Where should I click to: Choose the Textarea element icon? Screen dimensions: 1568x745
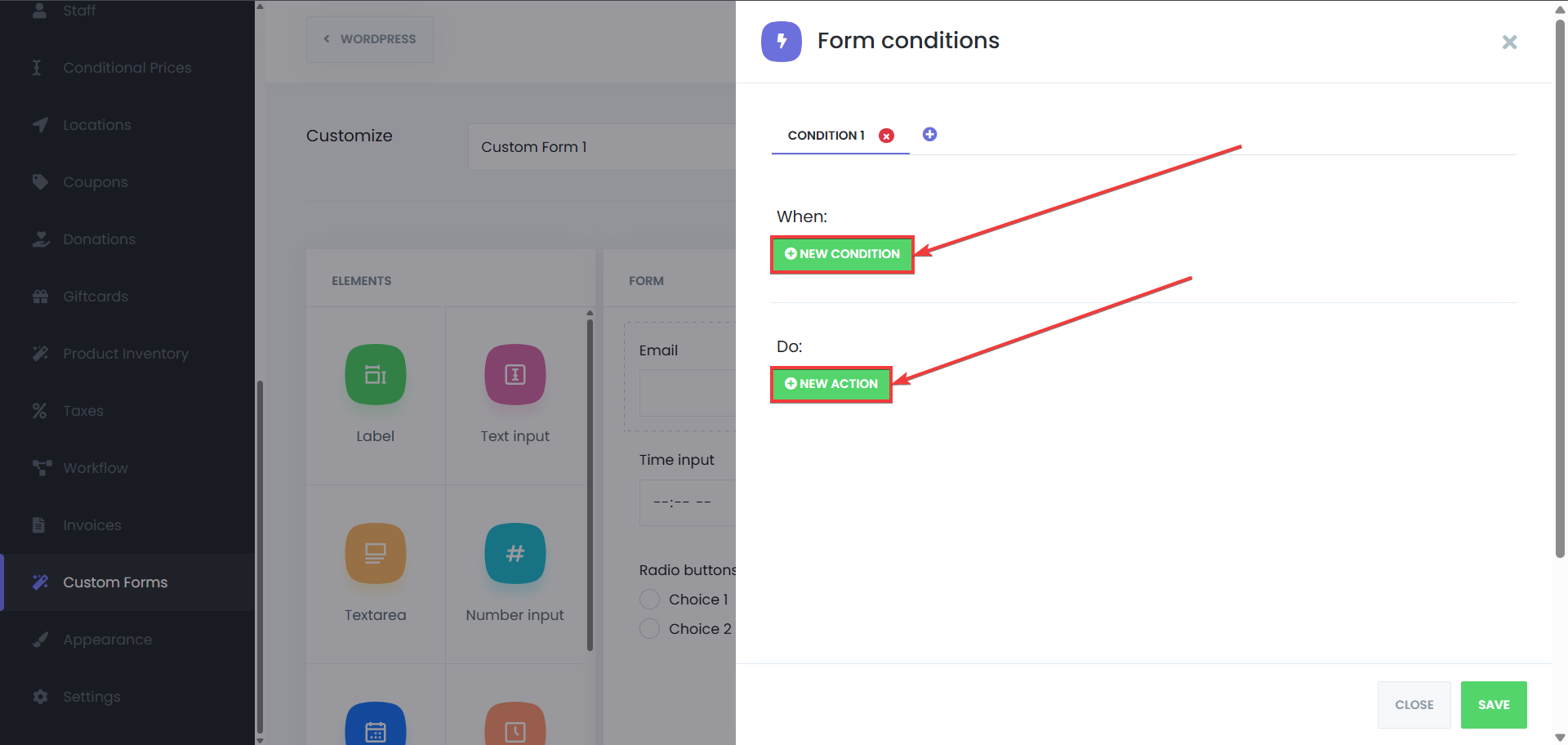point(375,553)
